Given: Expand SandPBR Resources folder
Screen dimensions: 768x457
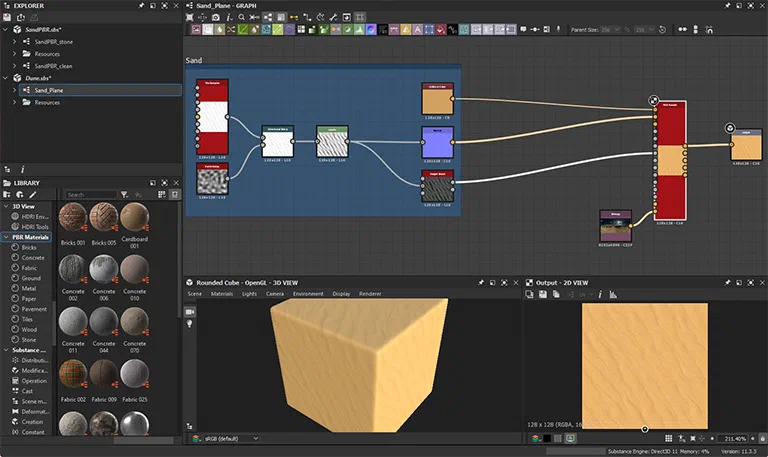Looking at the screenshot, I should point(14,53).
